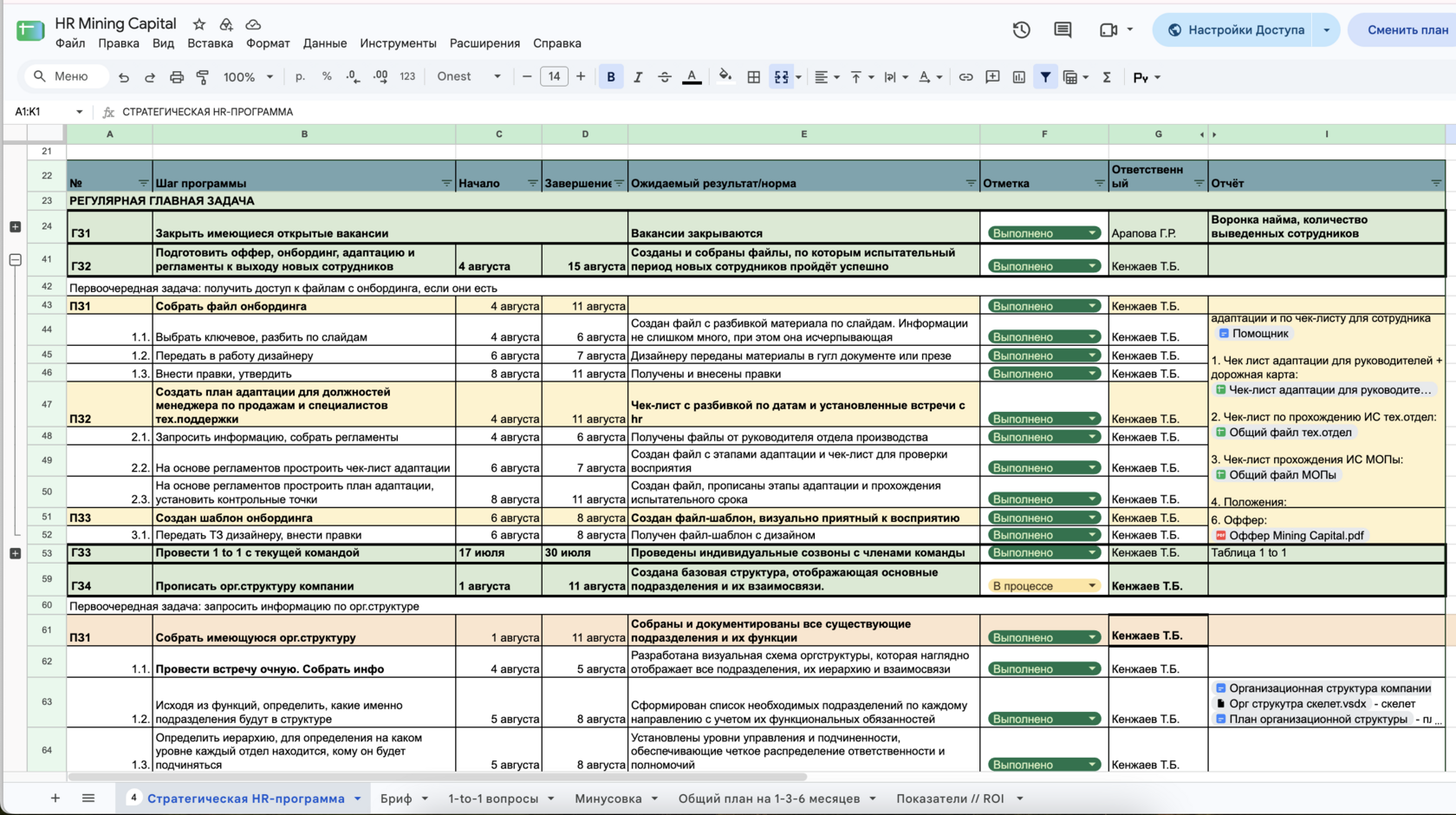Switch to the Бриф sheet tab
Screen dimensions: 1456x815
[396, 799]
